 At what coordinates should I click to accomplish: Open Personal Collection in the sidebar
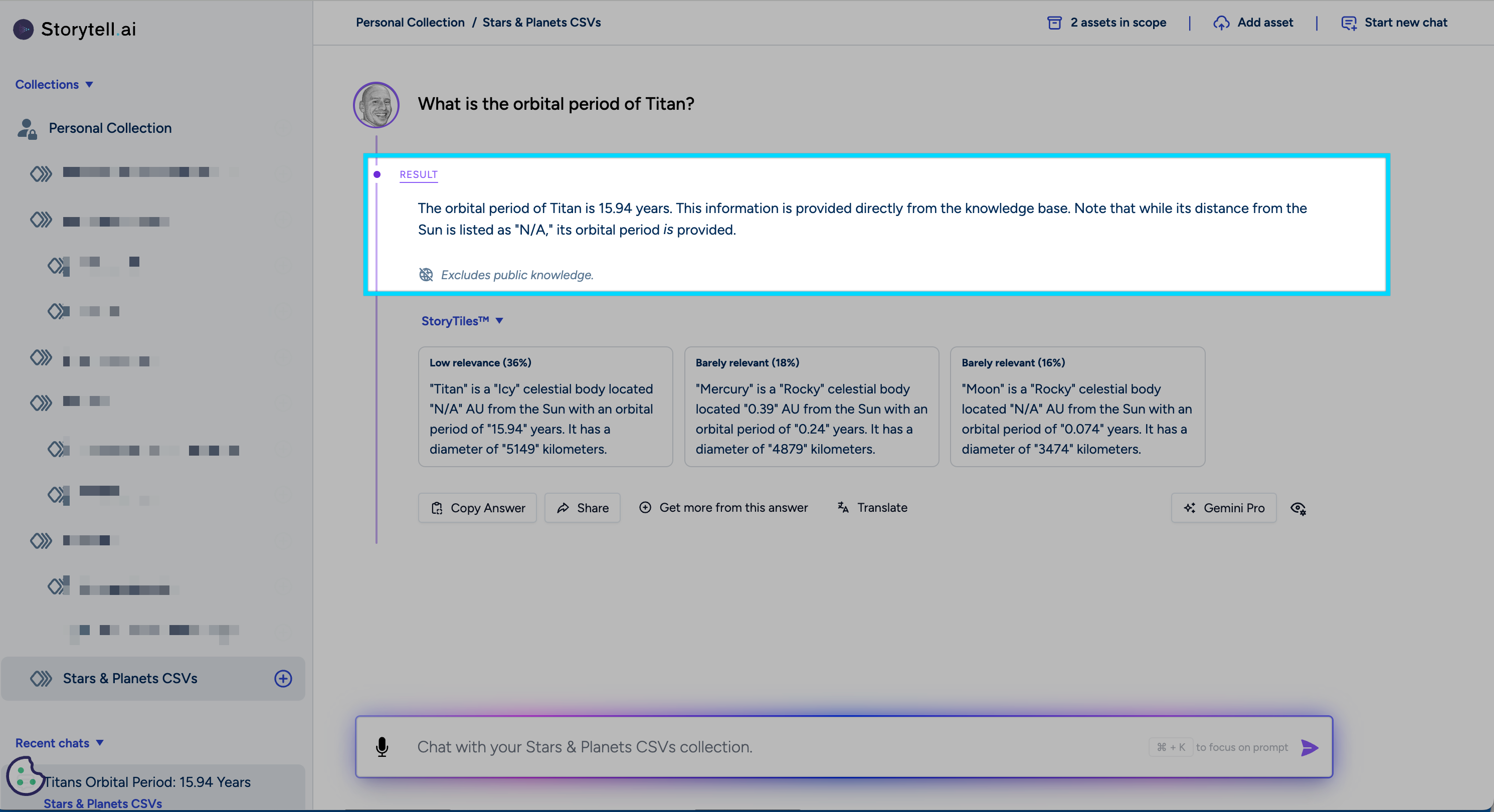110,128
